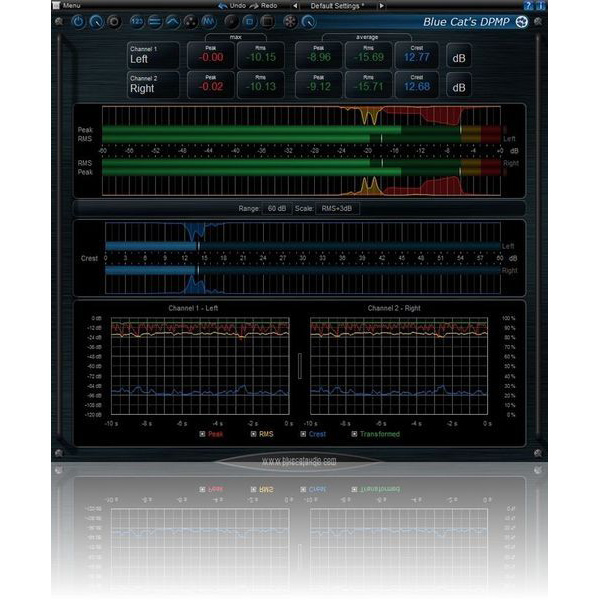Click the dark ring toolbar icon
Viewport: 600px width, 600px height.
(114, 22)
